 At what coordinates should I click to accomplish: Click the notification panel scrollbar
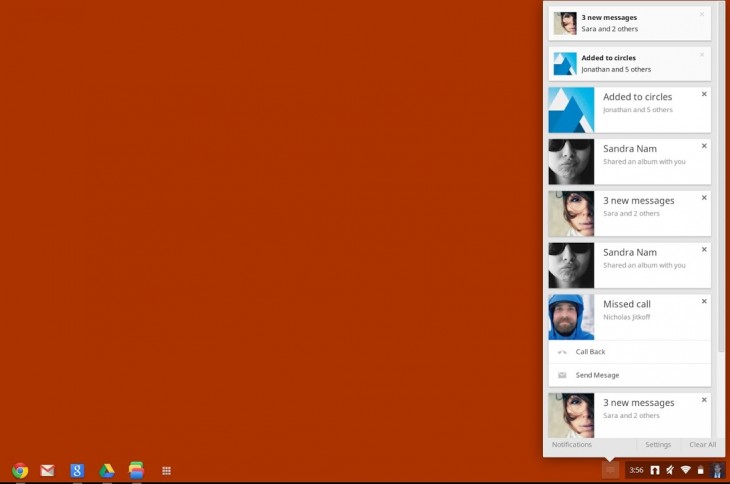point(721,200)
